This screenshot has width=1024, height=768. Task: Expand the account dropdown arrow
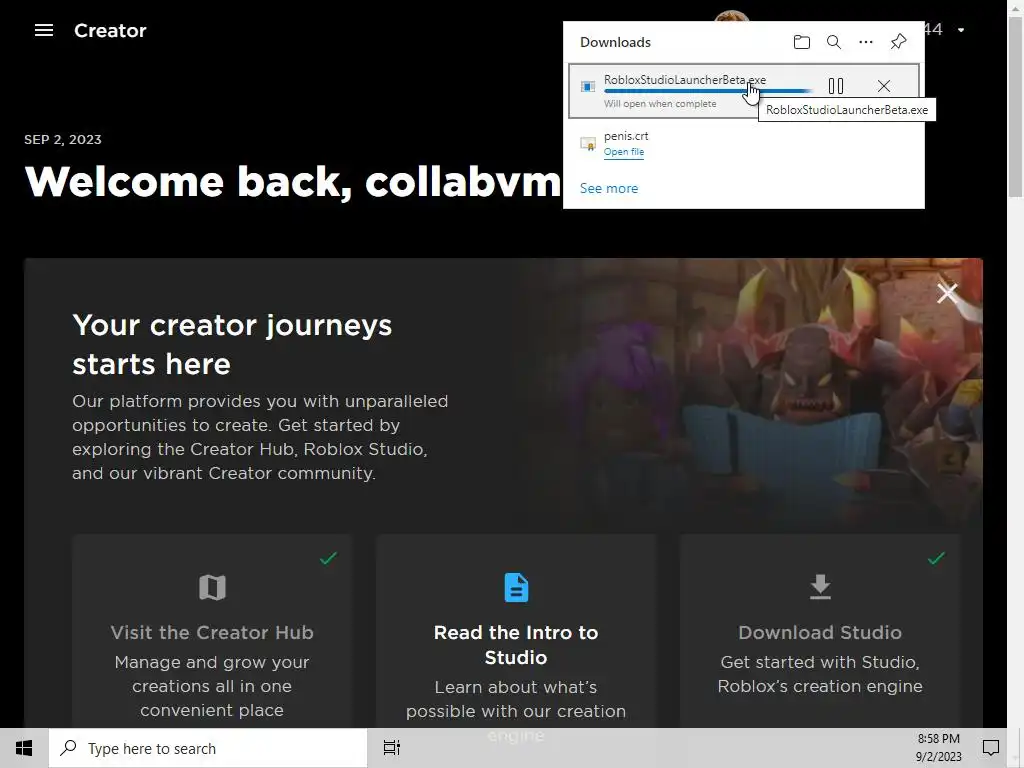961,30
